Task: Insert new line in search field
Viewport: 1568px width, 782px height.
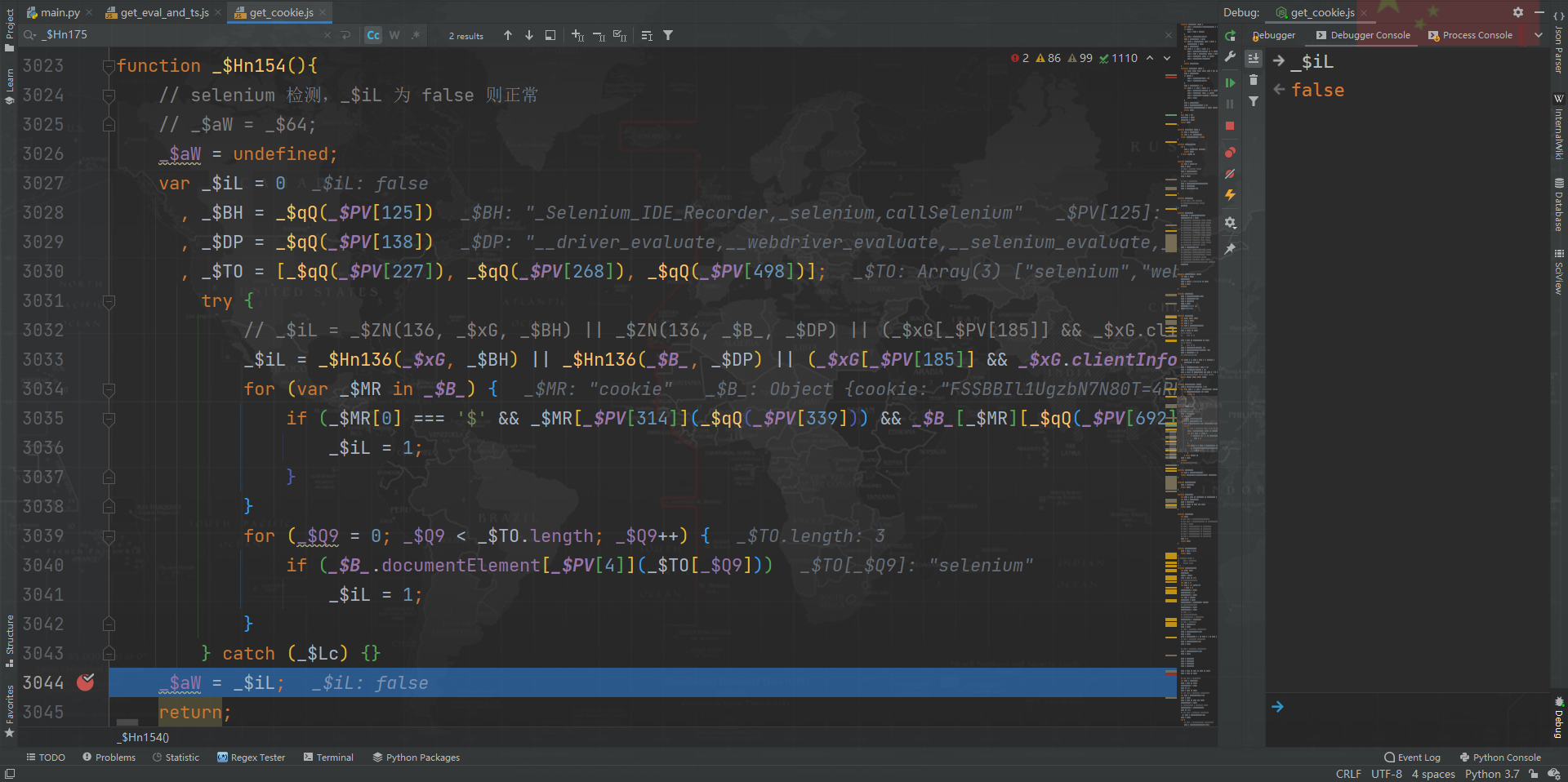Action: (345, 35)
